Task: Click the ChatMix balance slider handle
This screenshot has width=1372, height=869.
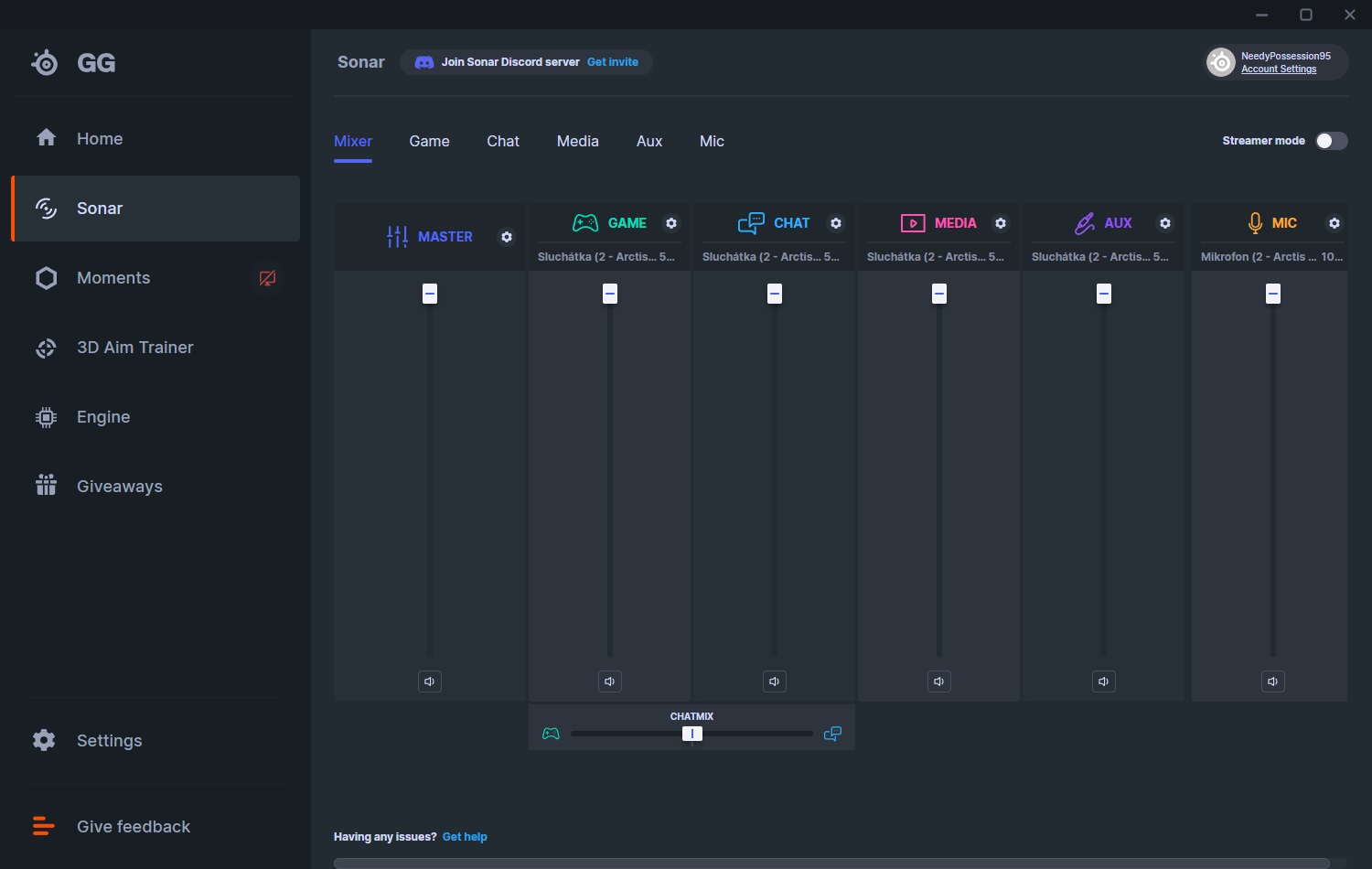Action: pos(692,734)
